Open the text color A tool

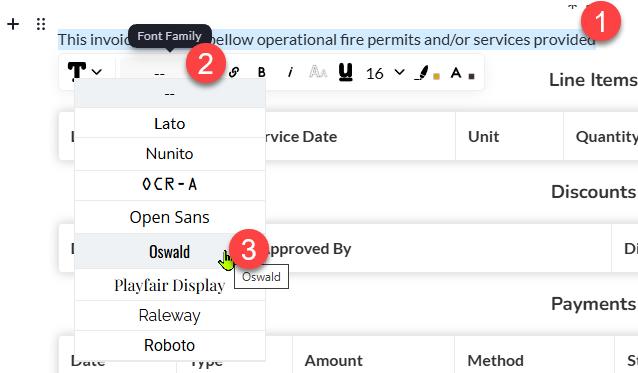(456, 73)
